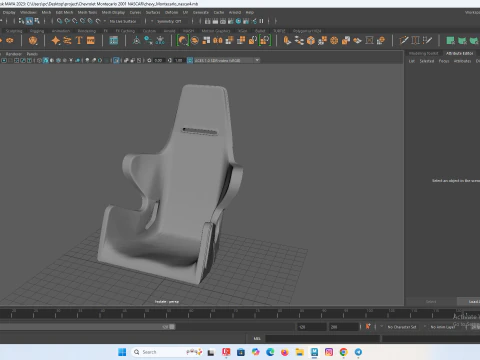
Task: Click the orange cylinder with arrow shelf icon
Action: coord(287,41)
